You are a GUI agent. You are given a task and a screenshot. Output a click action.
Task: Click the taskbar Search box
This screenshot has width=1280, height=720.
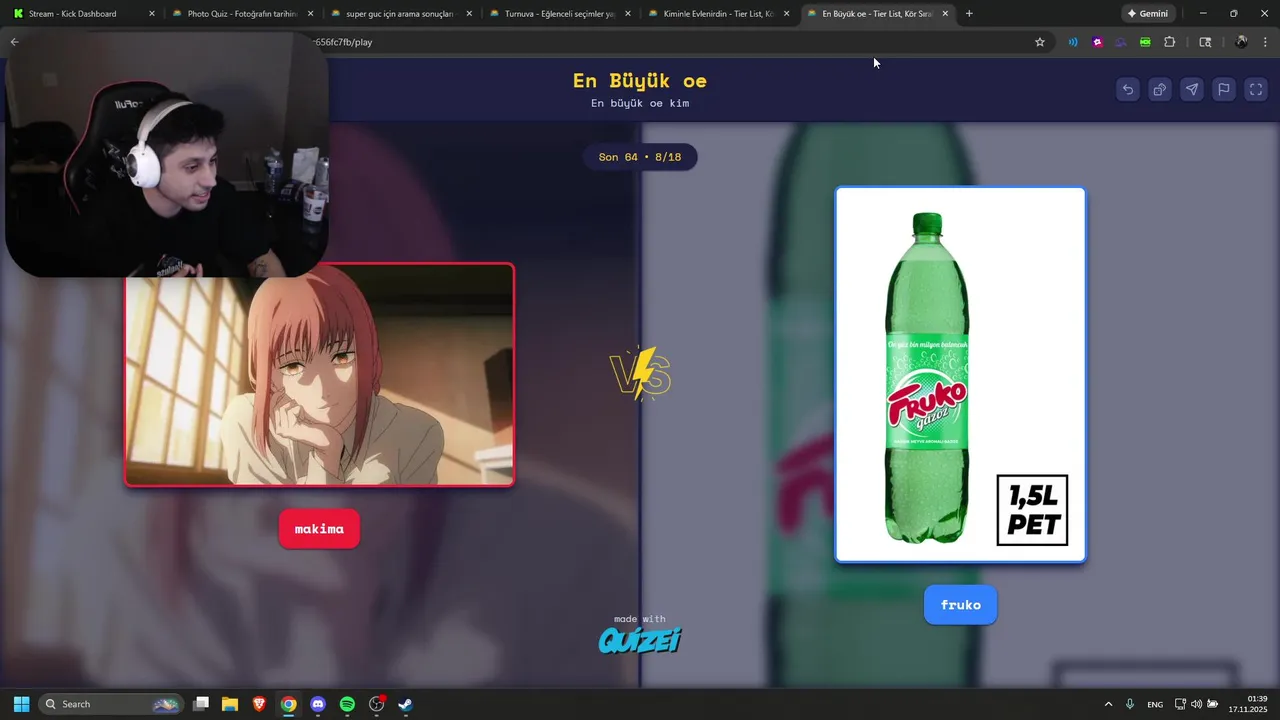pyautogui.click(x=112, y=704)
